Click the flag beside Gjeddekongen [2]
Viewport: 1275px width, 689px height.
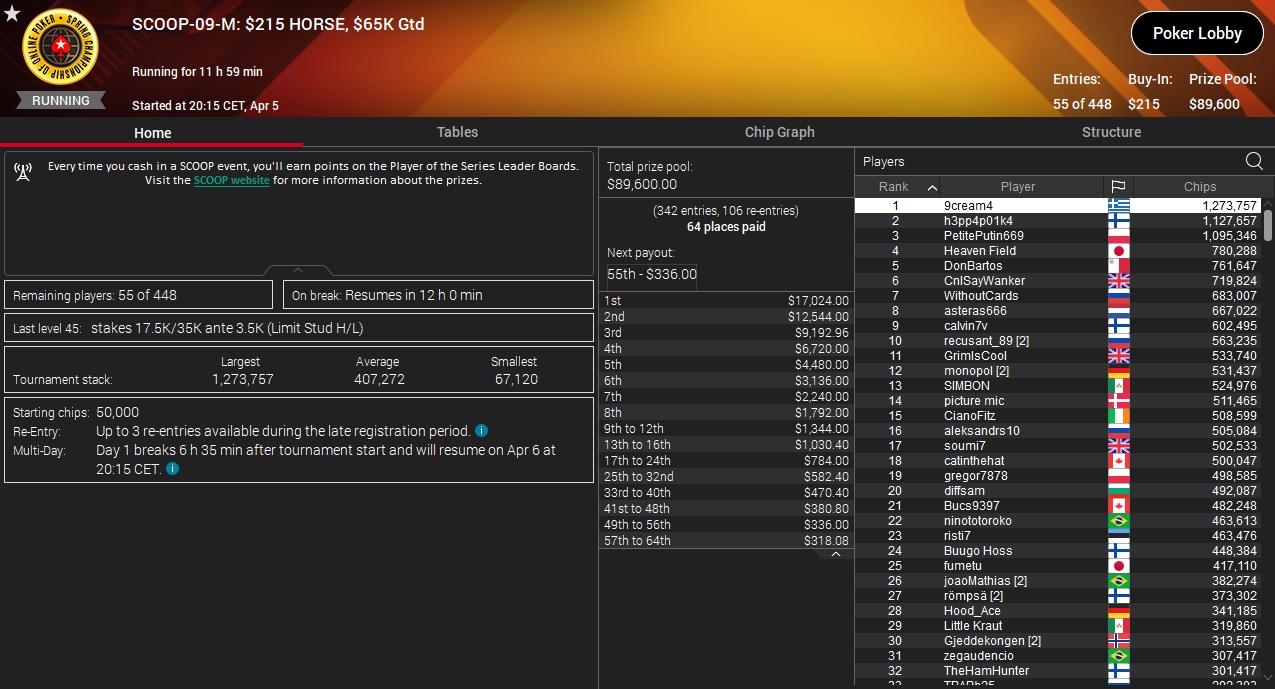(1118, 641)
